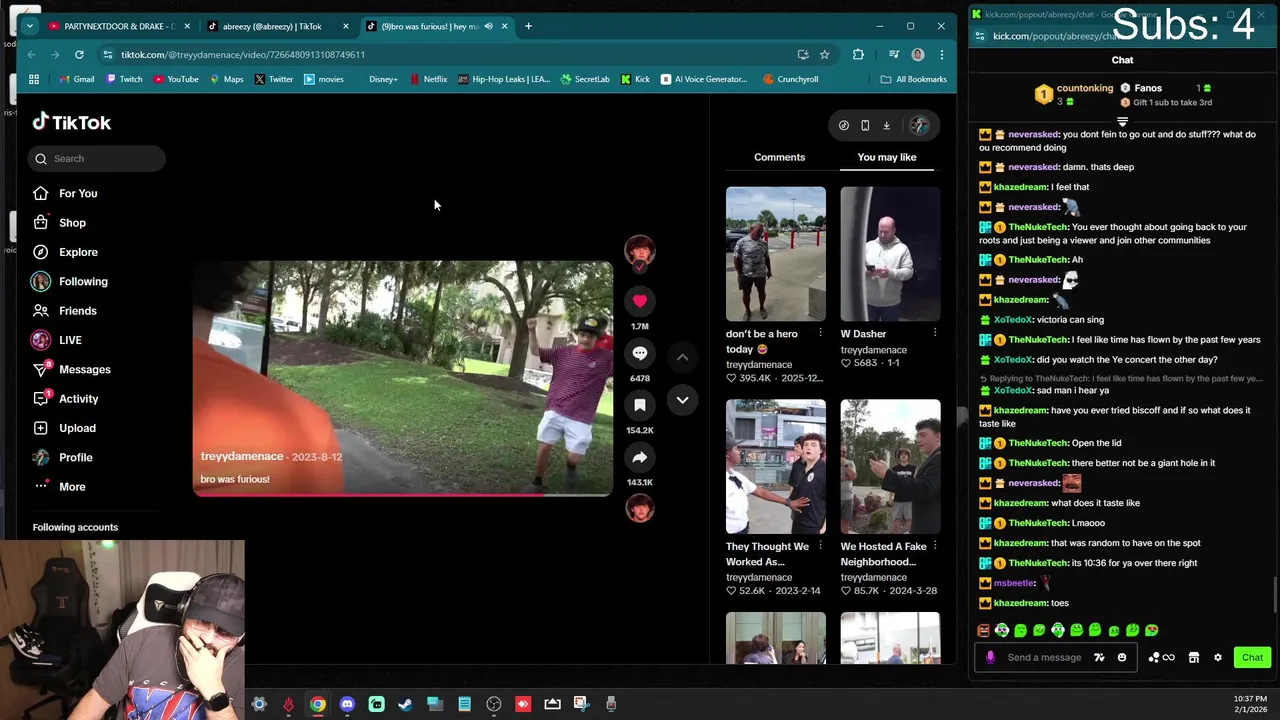Open comments via the speech bubble icon
The width and height of the screenshot is (1280, 720).
(x=640, y=353)
